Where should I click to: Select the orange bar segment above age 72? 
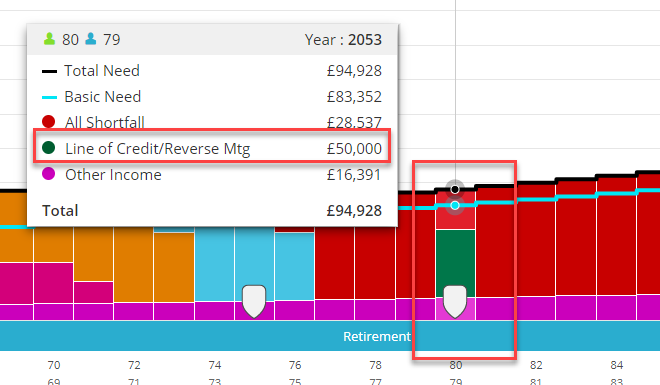[x=134, y=264]
